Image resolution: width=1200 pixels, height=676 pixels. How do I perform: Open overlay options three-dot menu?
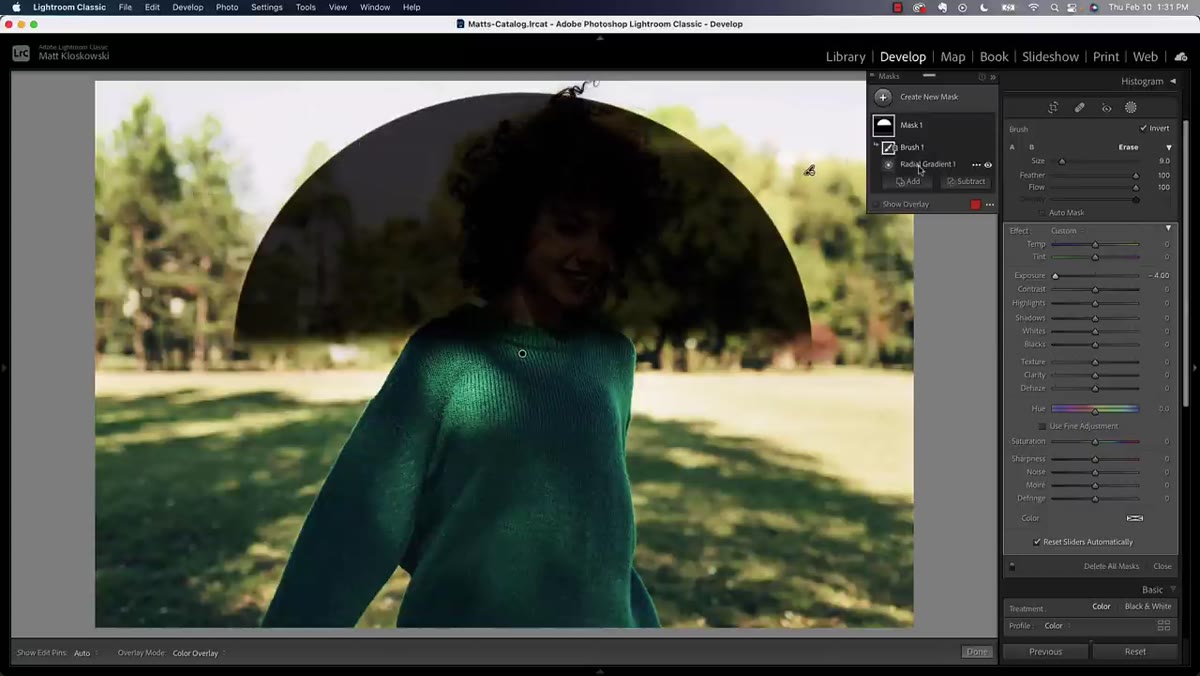point(990,204)
